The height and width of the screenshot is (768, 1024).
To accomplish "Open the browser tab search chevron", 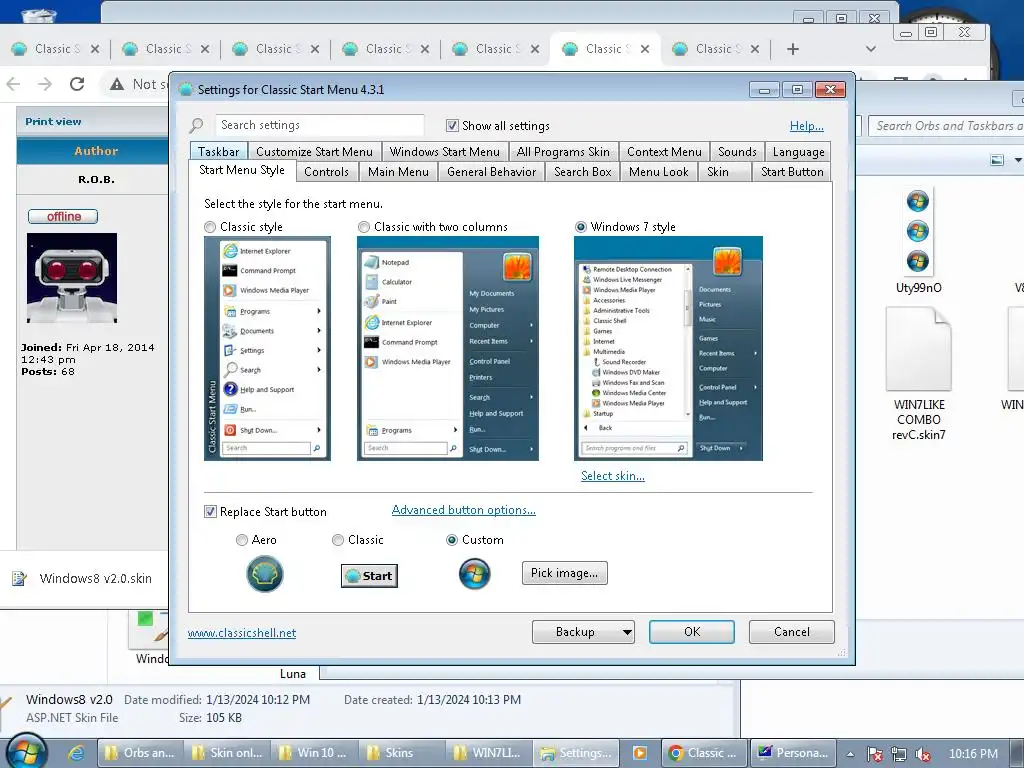I will [871, 49].
